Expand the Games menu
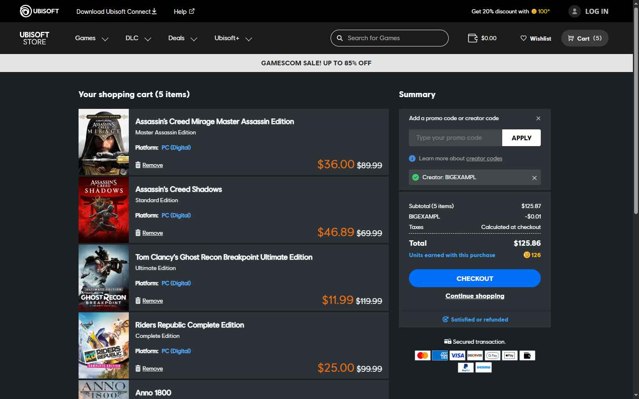The height and width of the screenshot is (399, 639). (91, 38)
